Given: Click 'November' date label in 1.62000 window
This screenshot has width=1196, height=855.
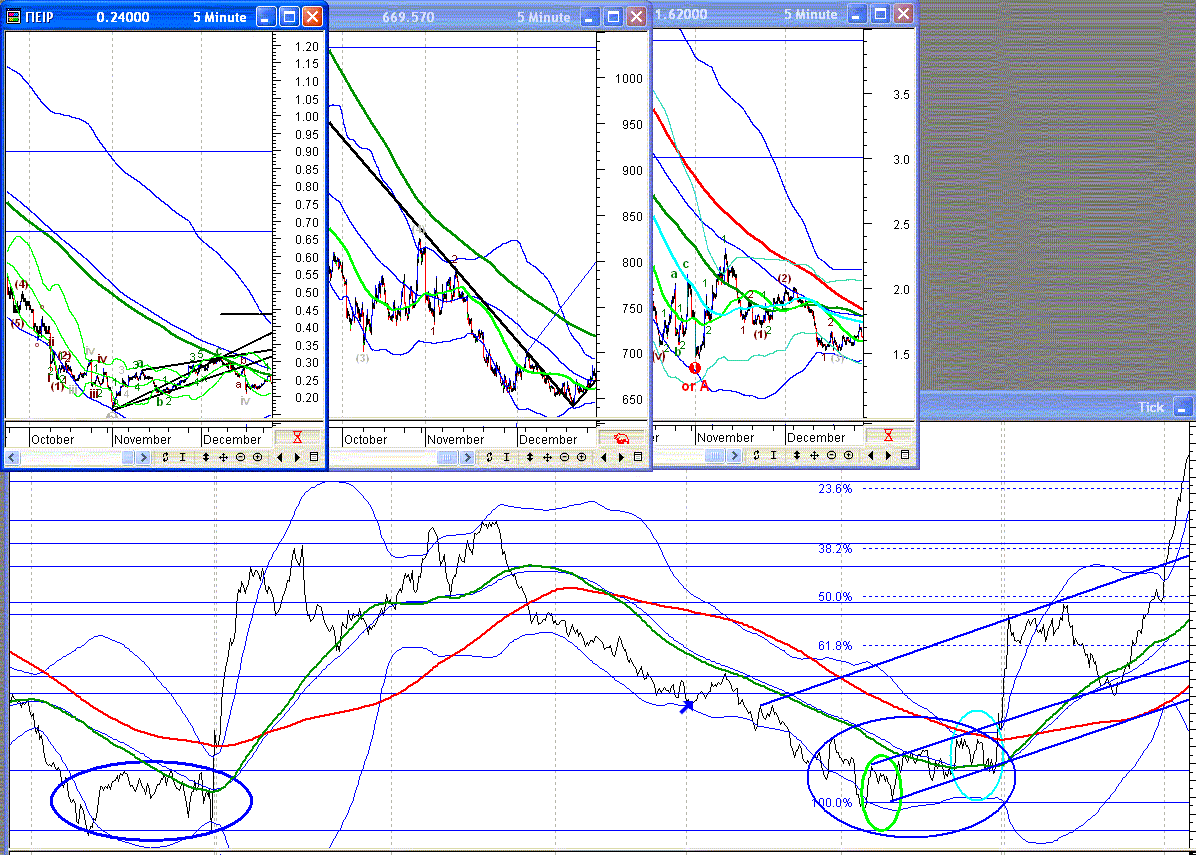Looking at the screenshot, I should (725, 438).
